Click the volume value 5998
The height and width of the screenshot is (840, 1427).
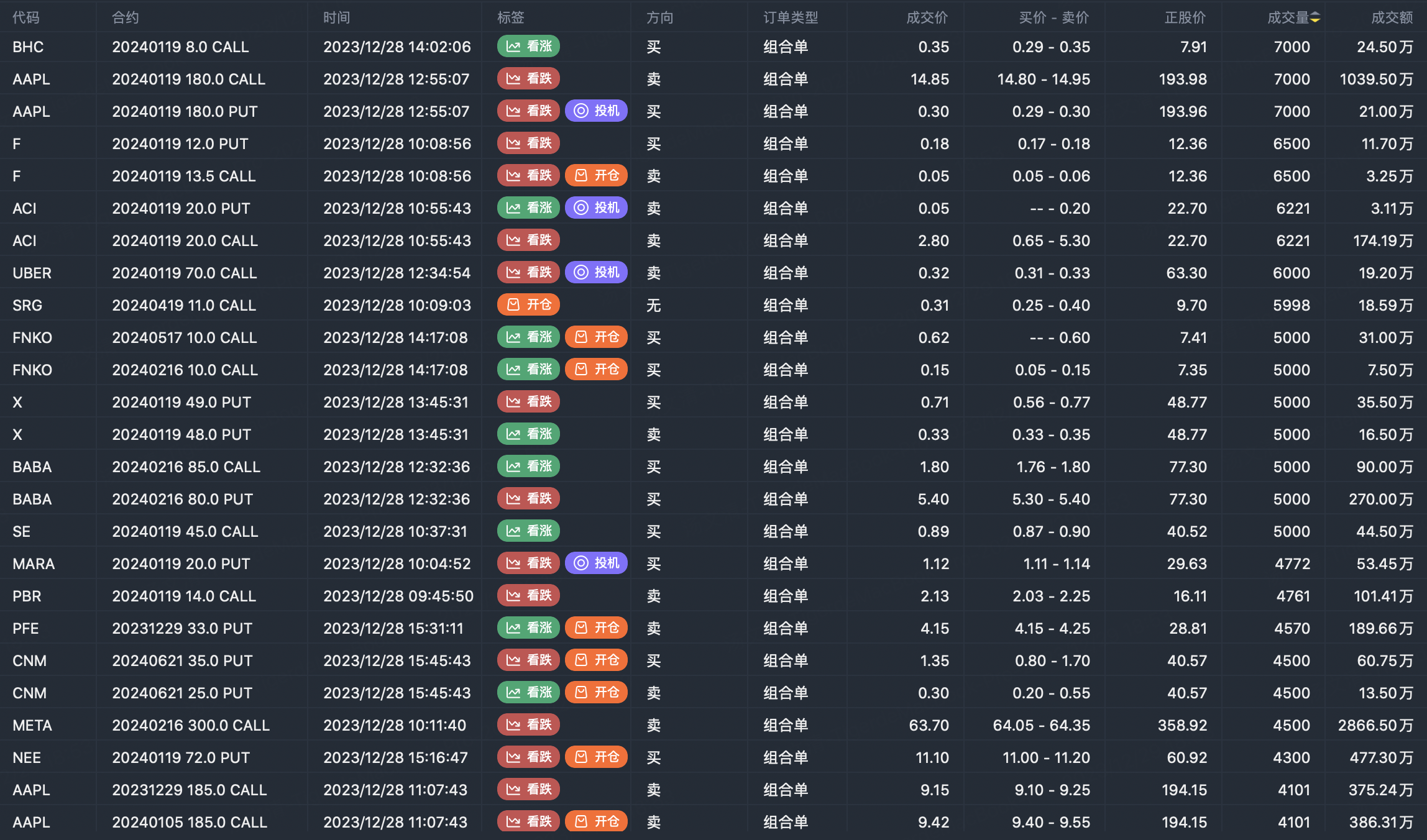(x=1292, y=305)
